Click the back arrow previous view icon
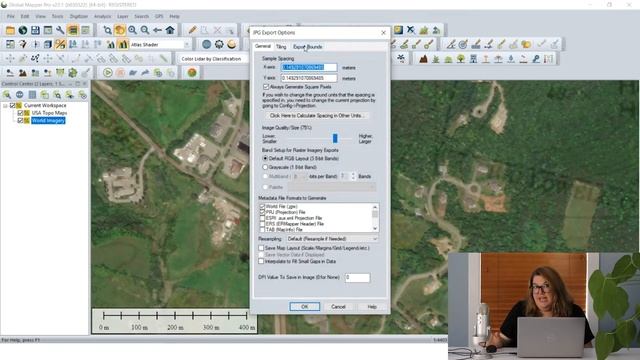This screenshot has height=360, width=640. [x=158, y=30]
